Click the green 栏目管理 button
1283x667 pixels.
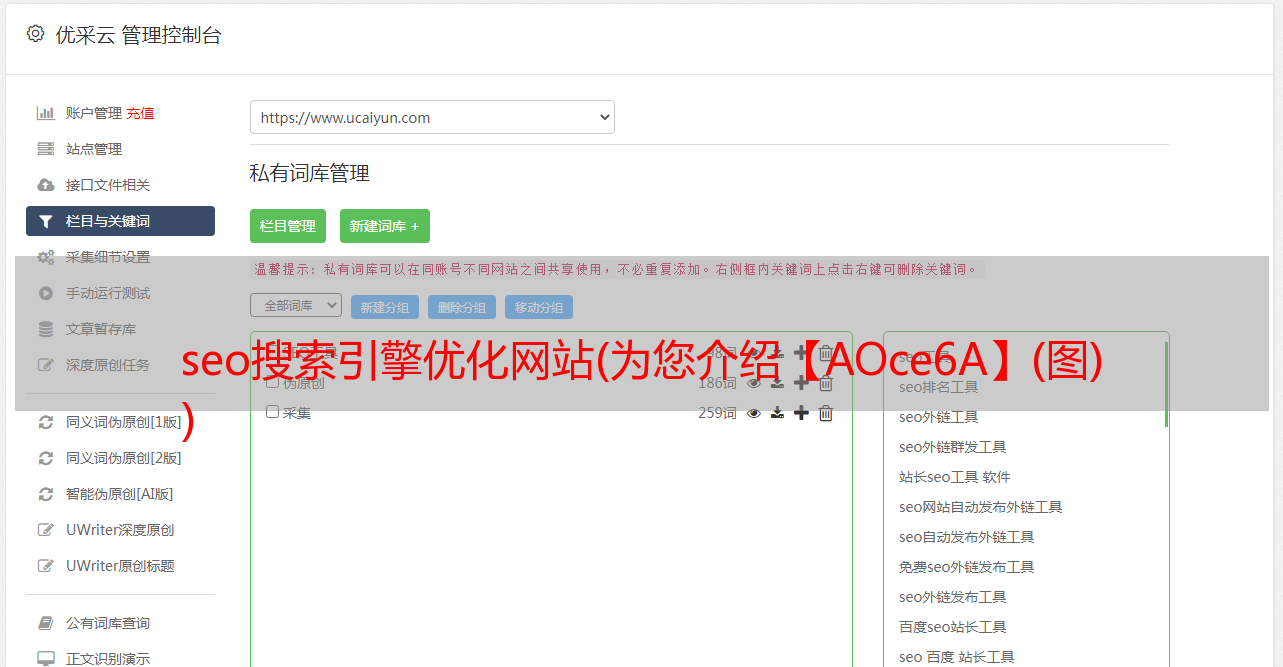(x=288, y=226)
